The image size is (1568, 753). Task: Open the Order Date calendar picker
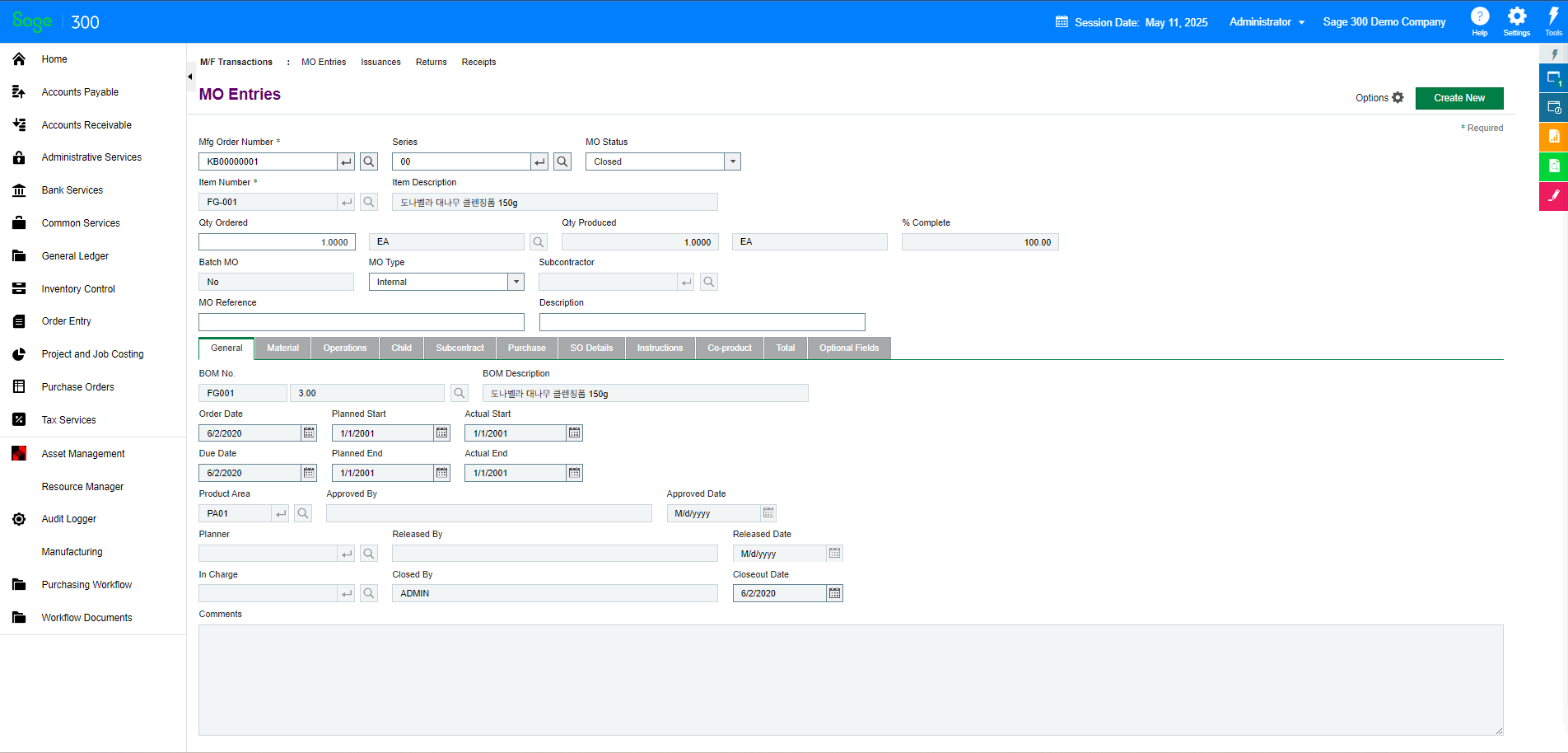[x=309, y=433]
